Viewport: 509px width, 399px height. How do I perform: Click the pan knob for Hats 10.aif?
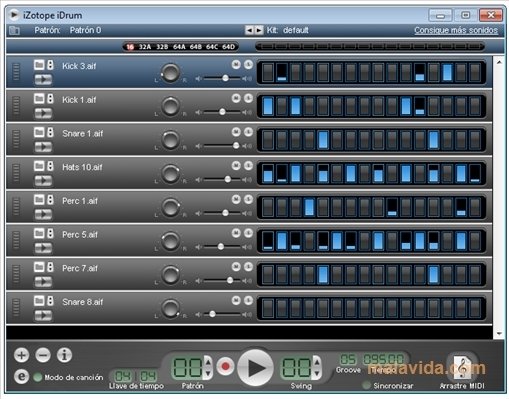click(171, 174)
